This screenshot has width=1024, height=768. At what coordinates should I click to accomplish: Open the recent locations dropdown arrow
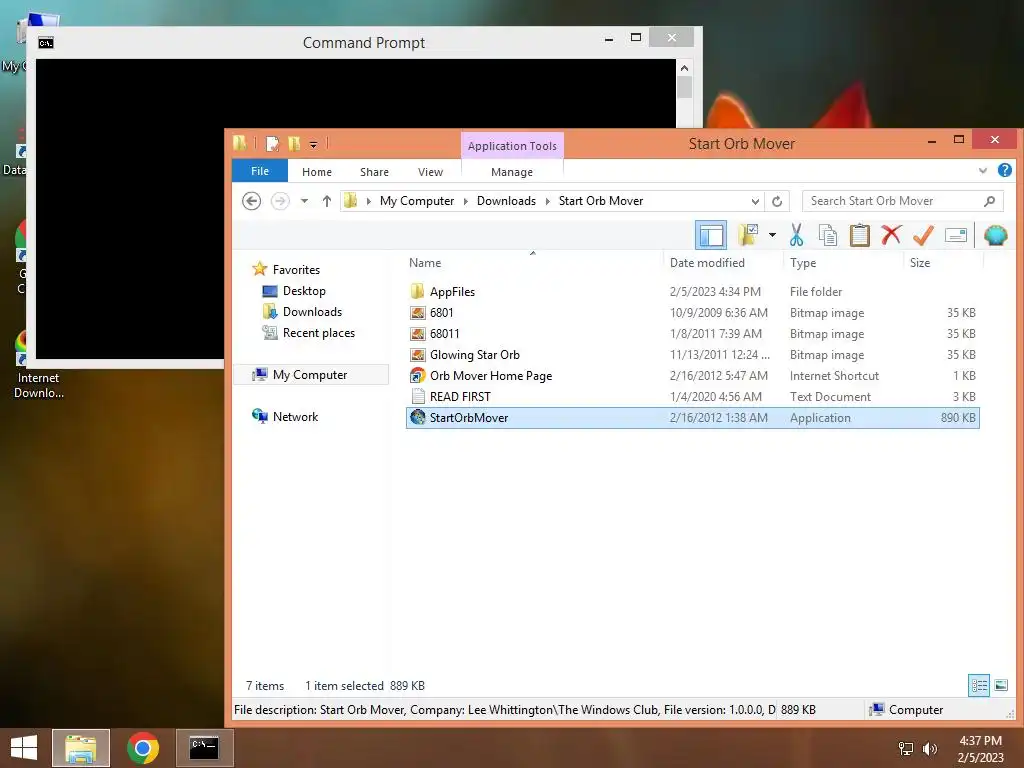(304, 201)
